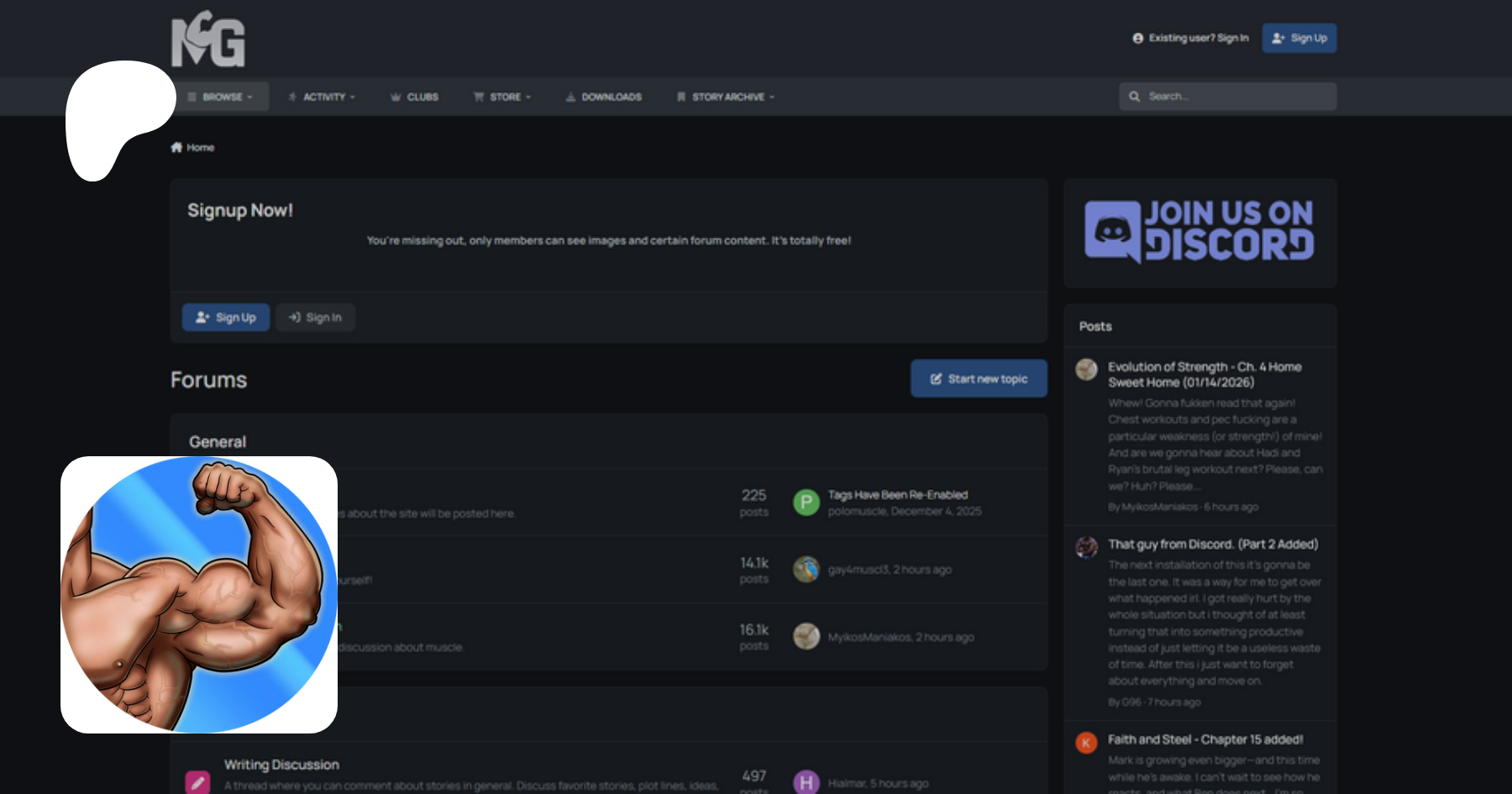Open the Downloads menu item

coord(604,97)
